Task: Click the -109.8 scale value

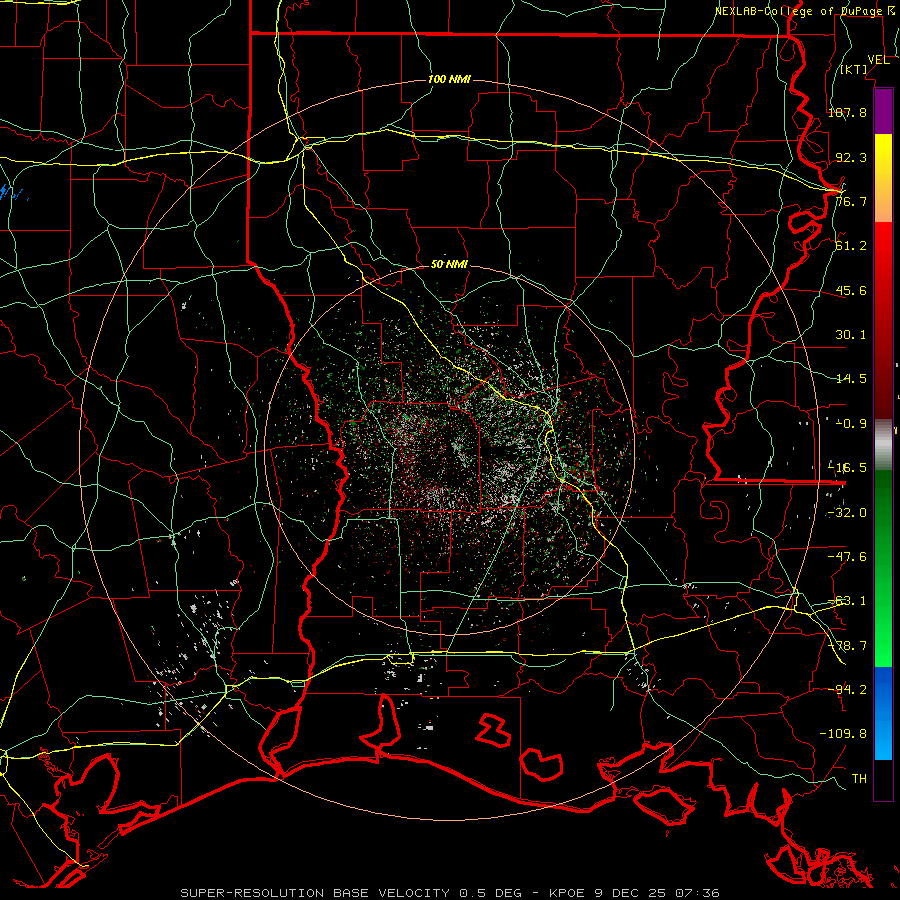Action: click(843, 734)
